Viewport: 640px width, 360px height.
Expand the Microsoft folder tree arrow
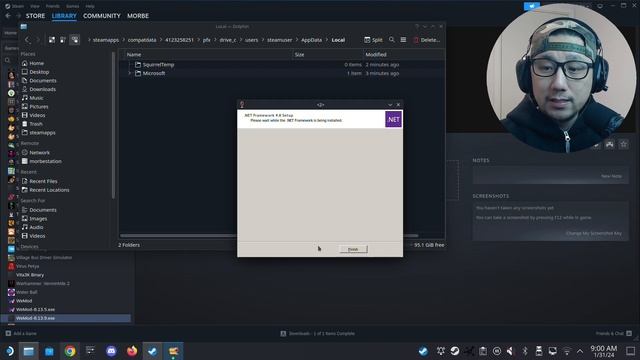[130, 73]
